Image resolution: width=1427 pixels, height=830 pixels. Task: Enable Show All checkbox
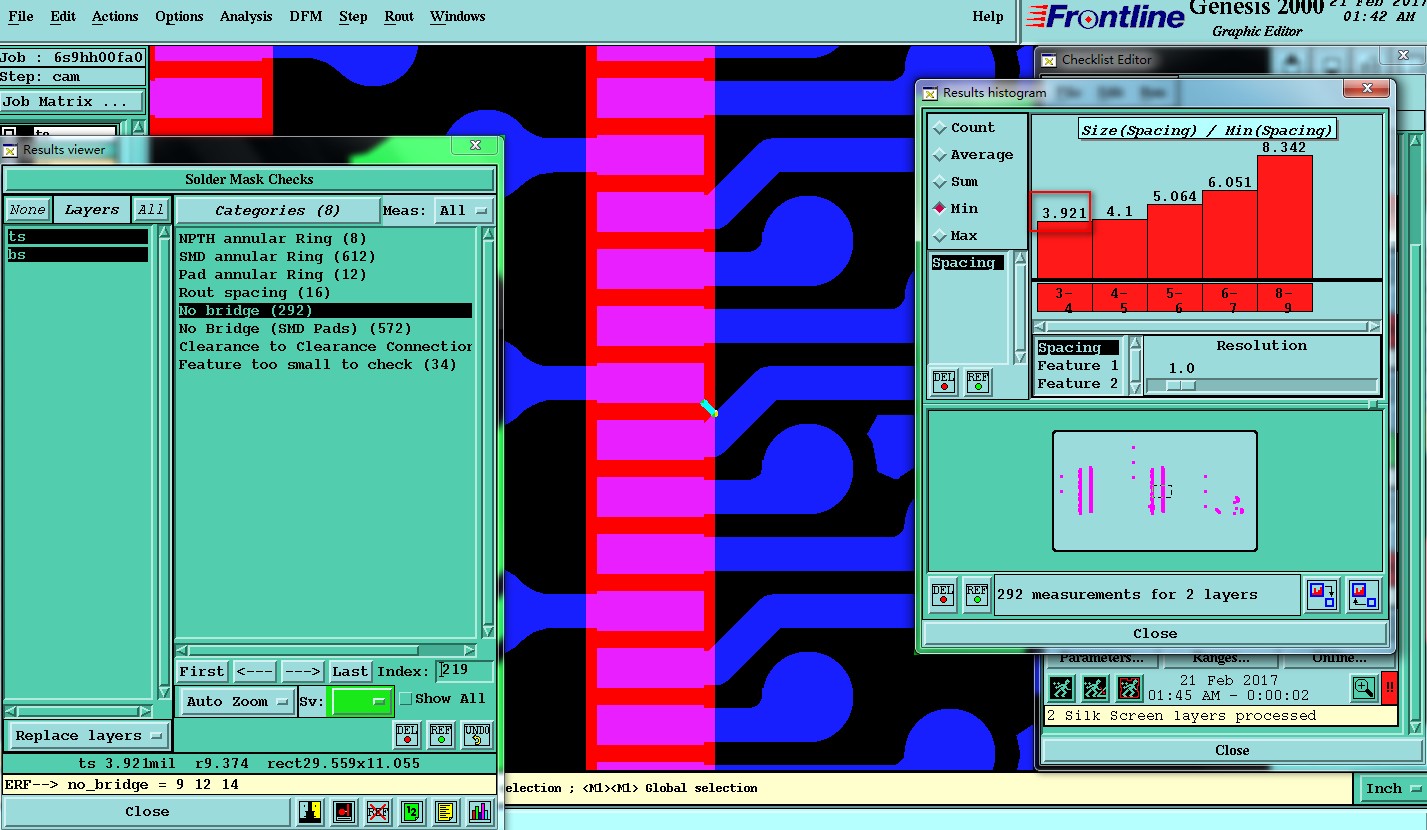pos(406,699)
